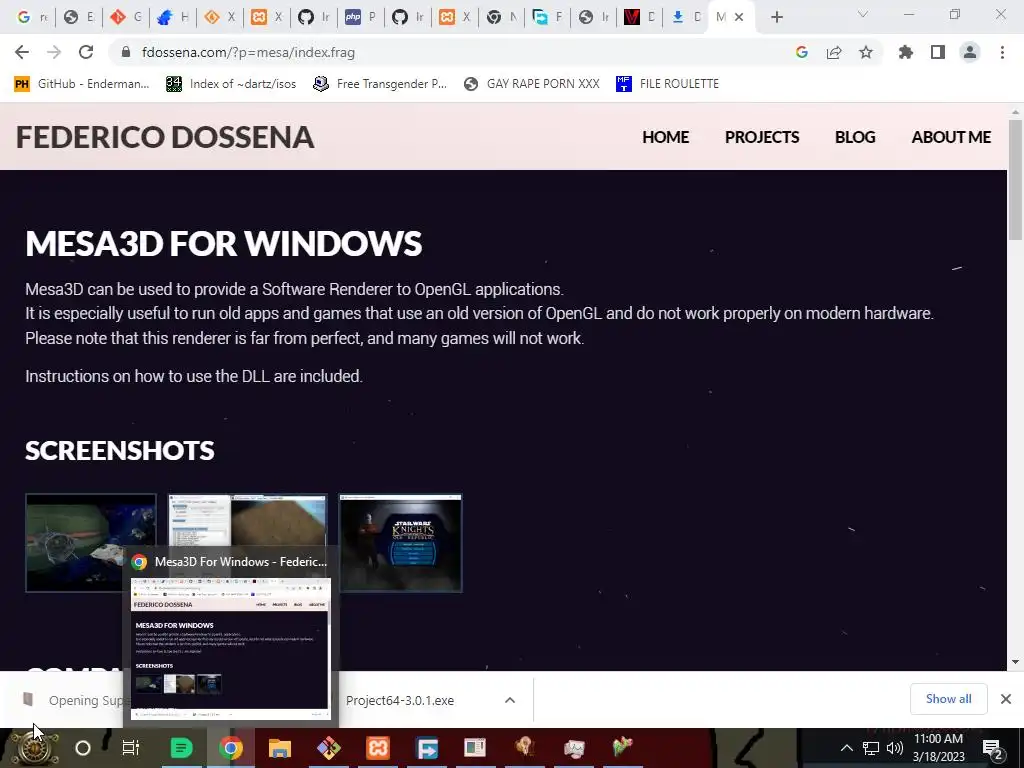Open the Star Wars Knights screenshot thumbnail

400,543
